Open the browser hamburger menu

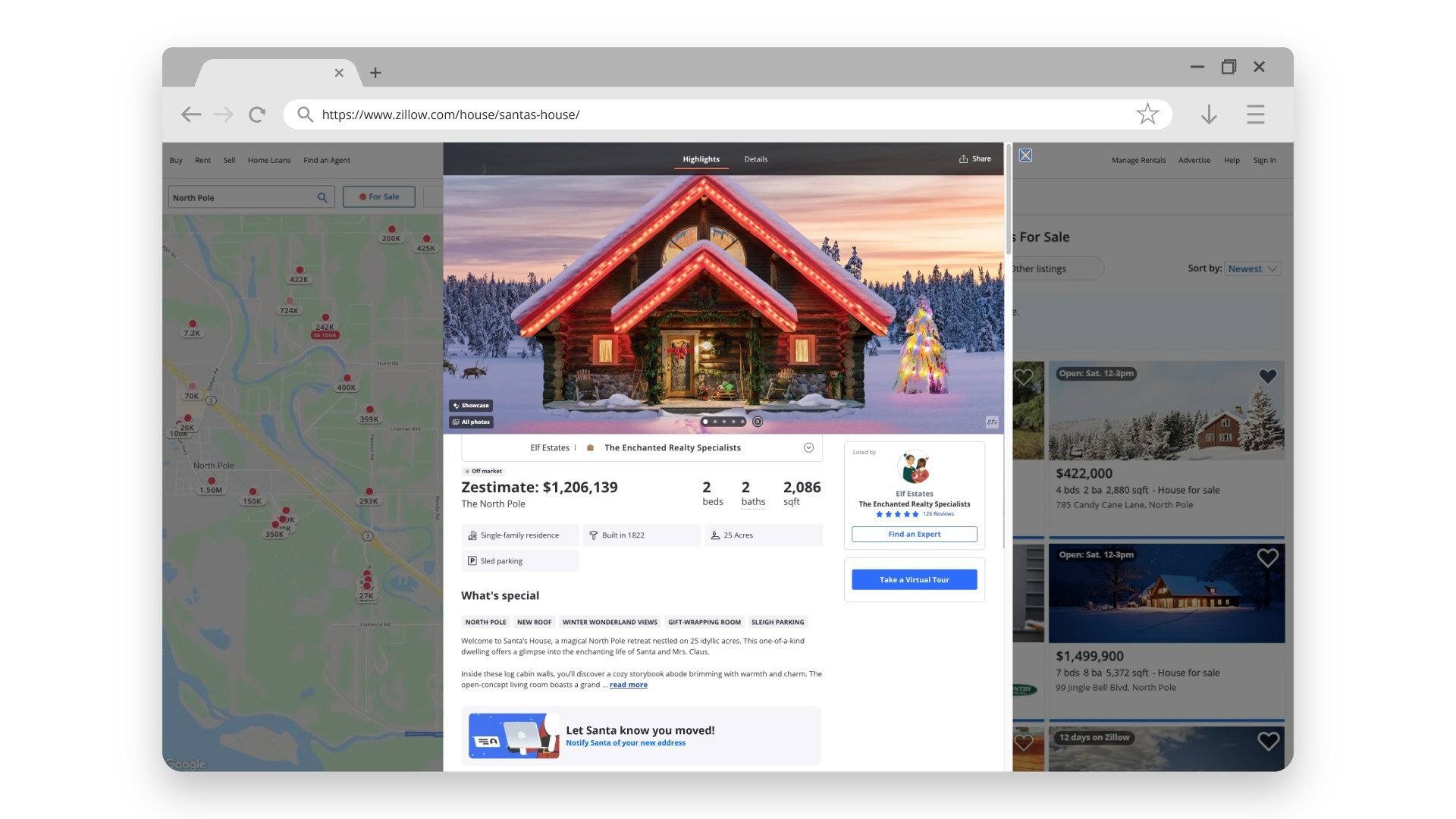pyautogui.click(x=1255, y=115)
